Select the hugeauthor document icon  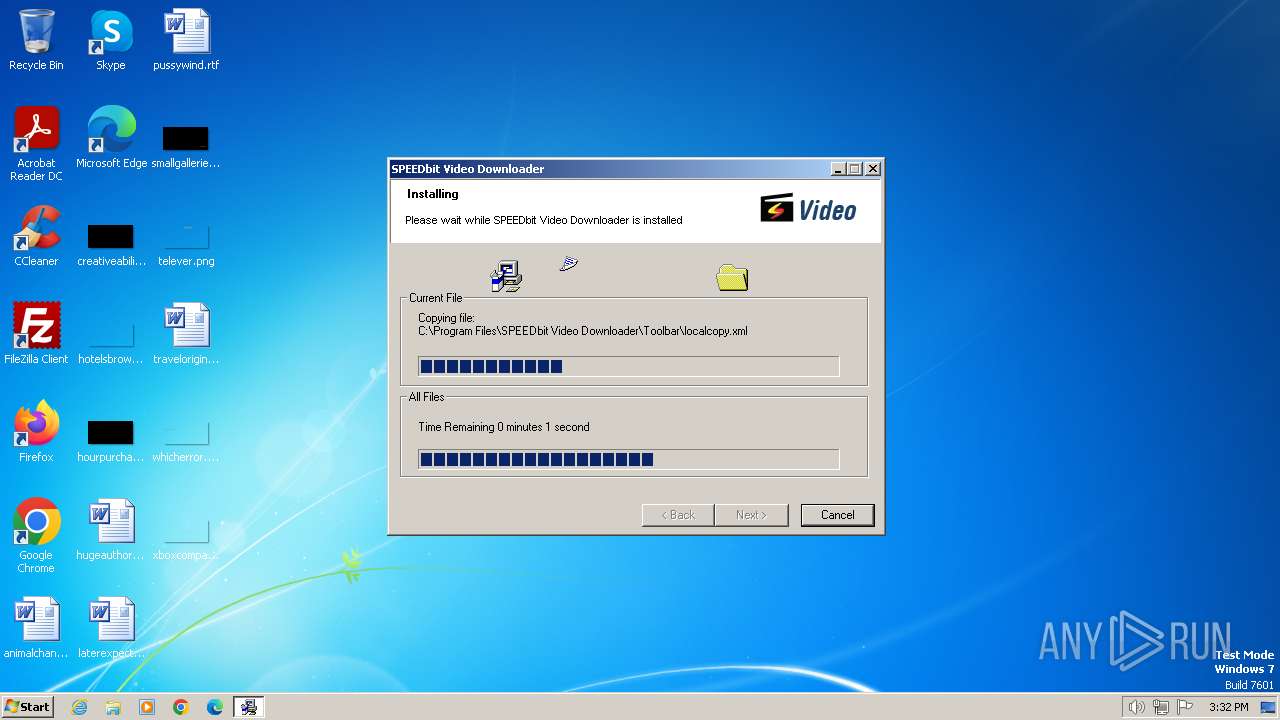click(x=110, y=530)
